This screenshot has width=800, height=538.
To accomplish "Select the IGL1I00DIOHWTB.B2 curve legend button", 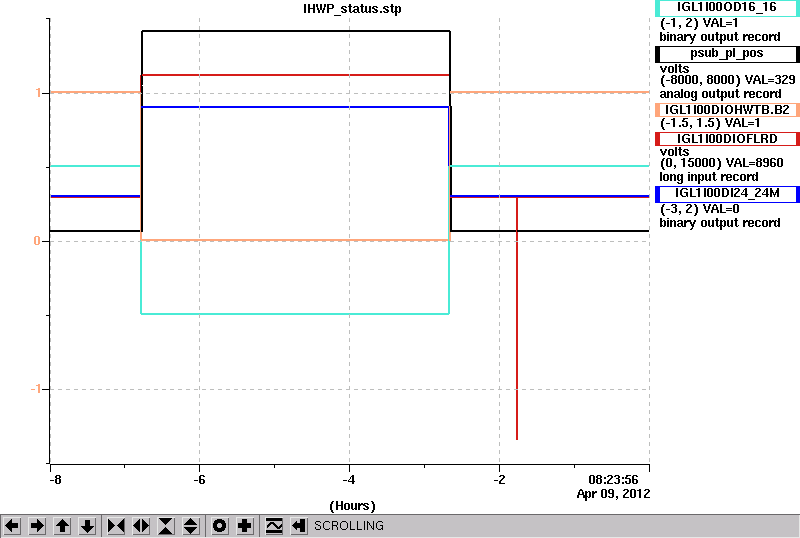I will click(727, 110).
